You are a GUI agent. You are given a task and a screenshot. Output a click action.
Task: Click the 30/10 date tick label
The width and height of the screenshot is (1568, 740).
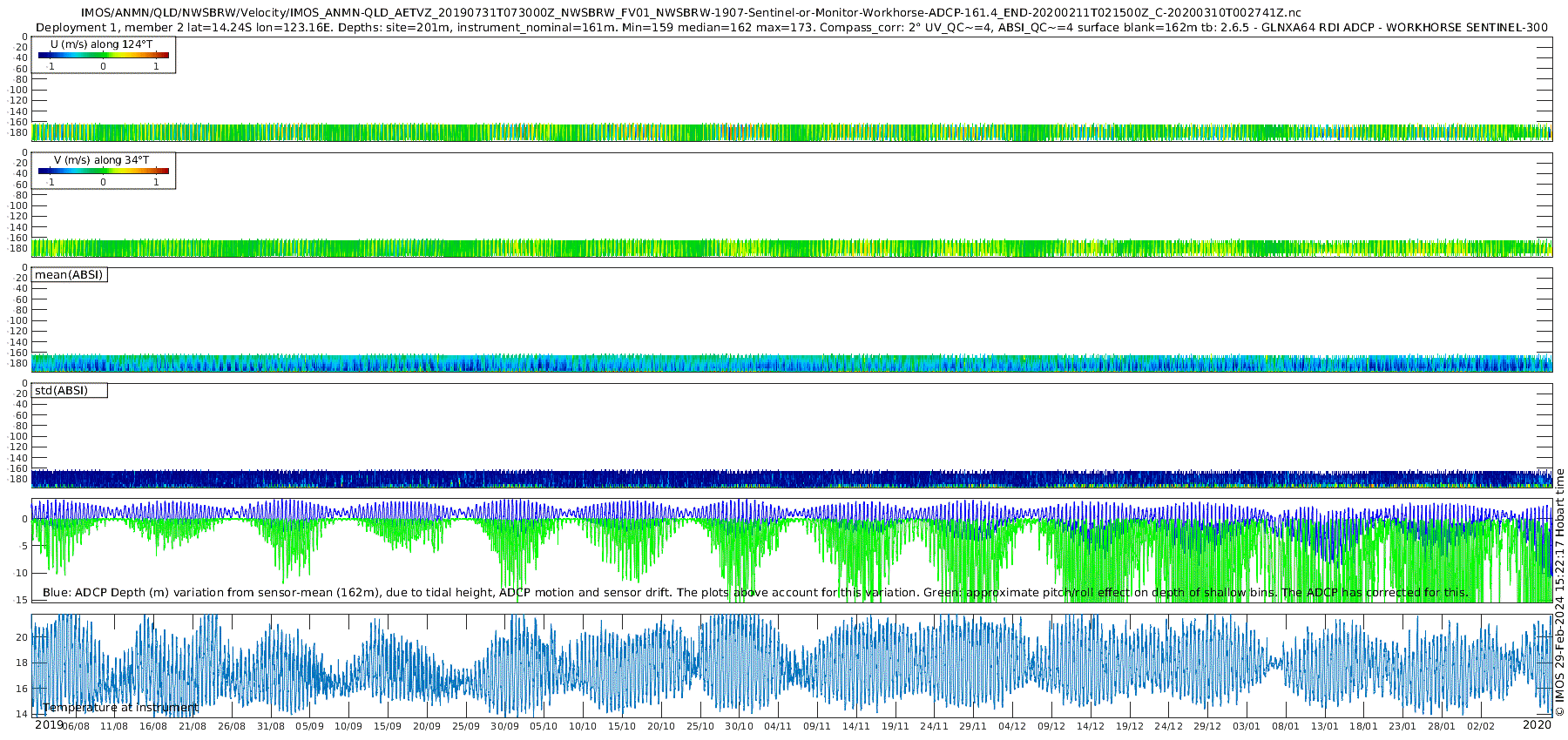point(740,726)
